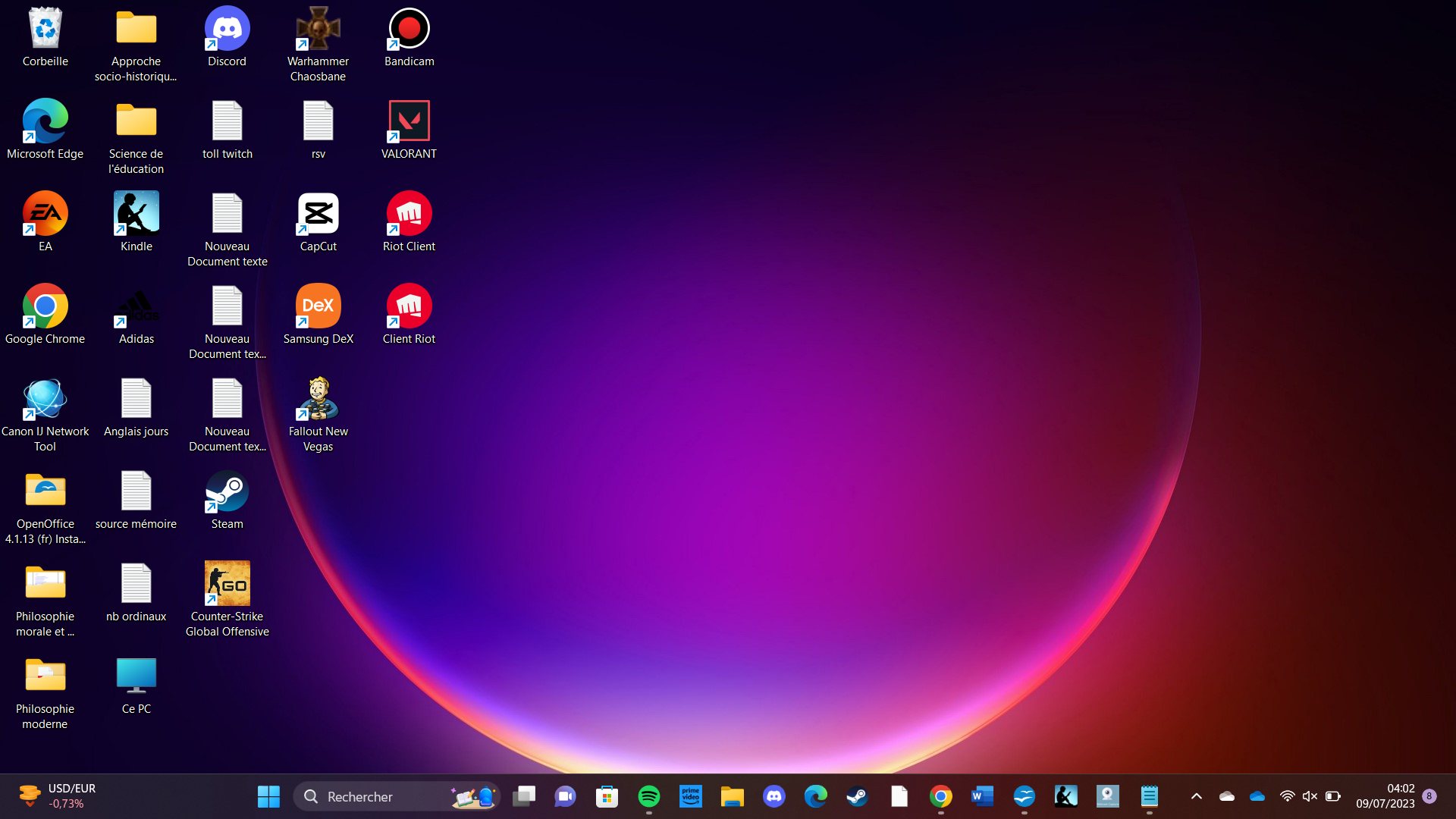
Task: Open OpenOffice from the taskbar
Action: [x=1025, y=796]
